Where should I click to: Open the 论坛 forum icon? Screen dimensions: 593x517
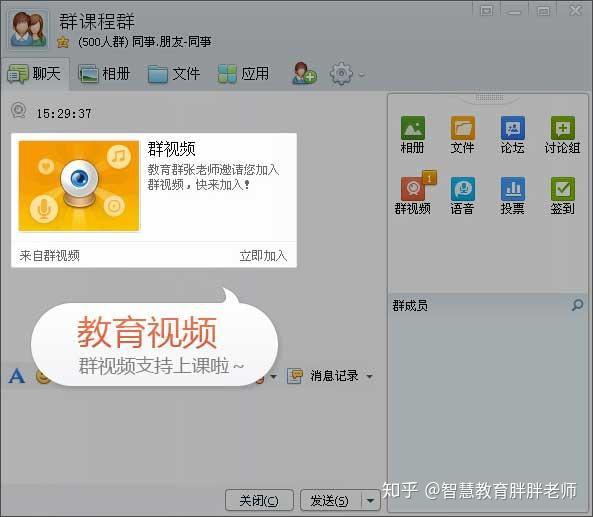[x=512, y=135]
